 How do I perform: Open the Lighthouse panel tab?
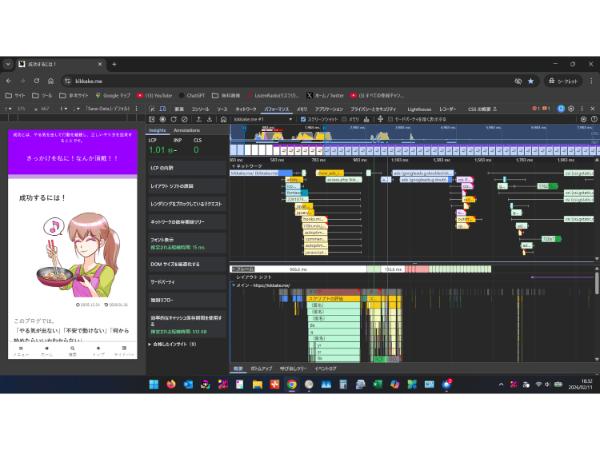point(419,107)
